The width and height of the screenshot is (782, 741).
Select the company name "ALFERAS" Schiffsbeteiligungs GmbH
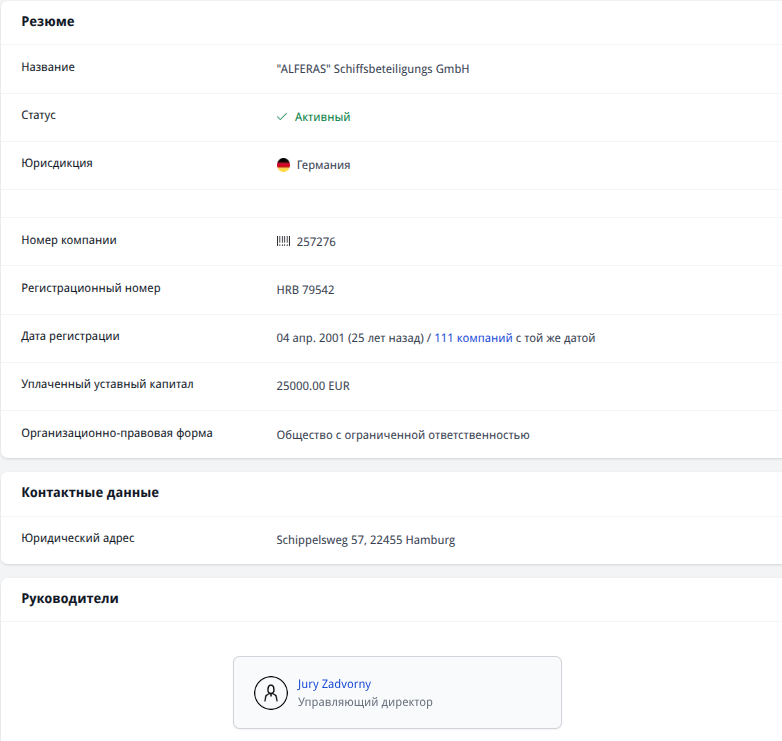(372, 69)
